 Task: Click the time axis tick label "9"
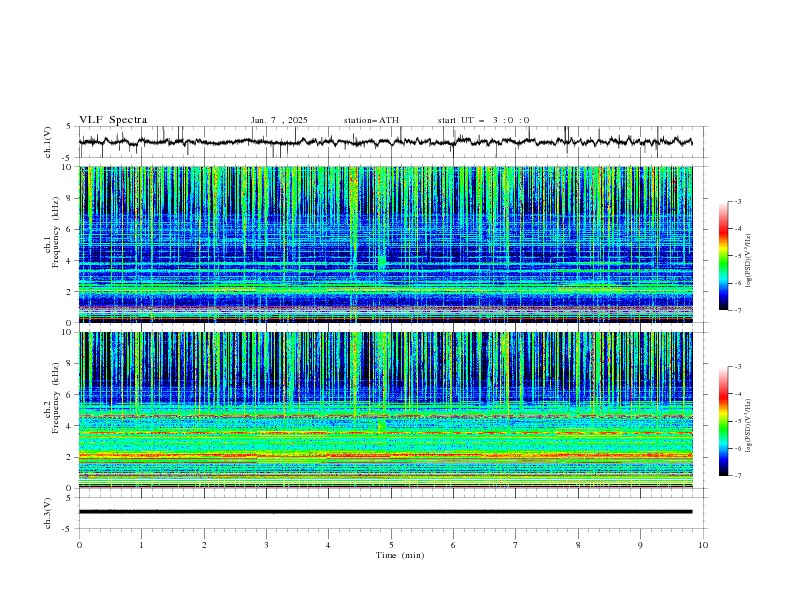[x=640, y=545]
